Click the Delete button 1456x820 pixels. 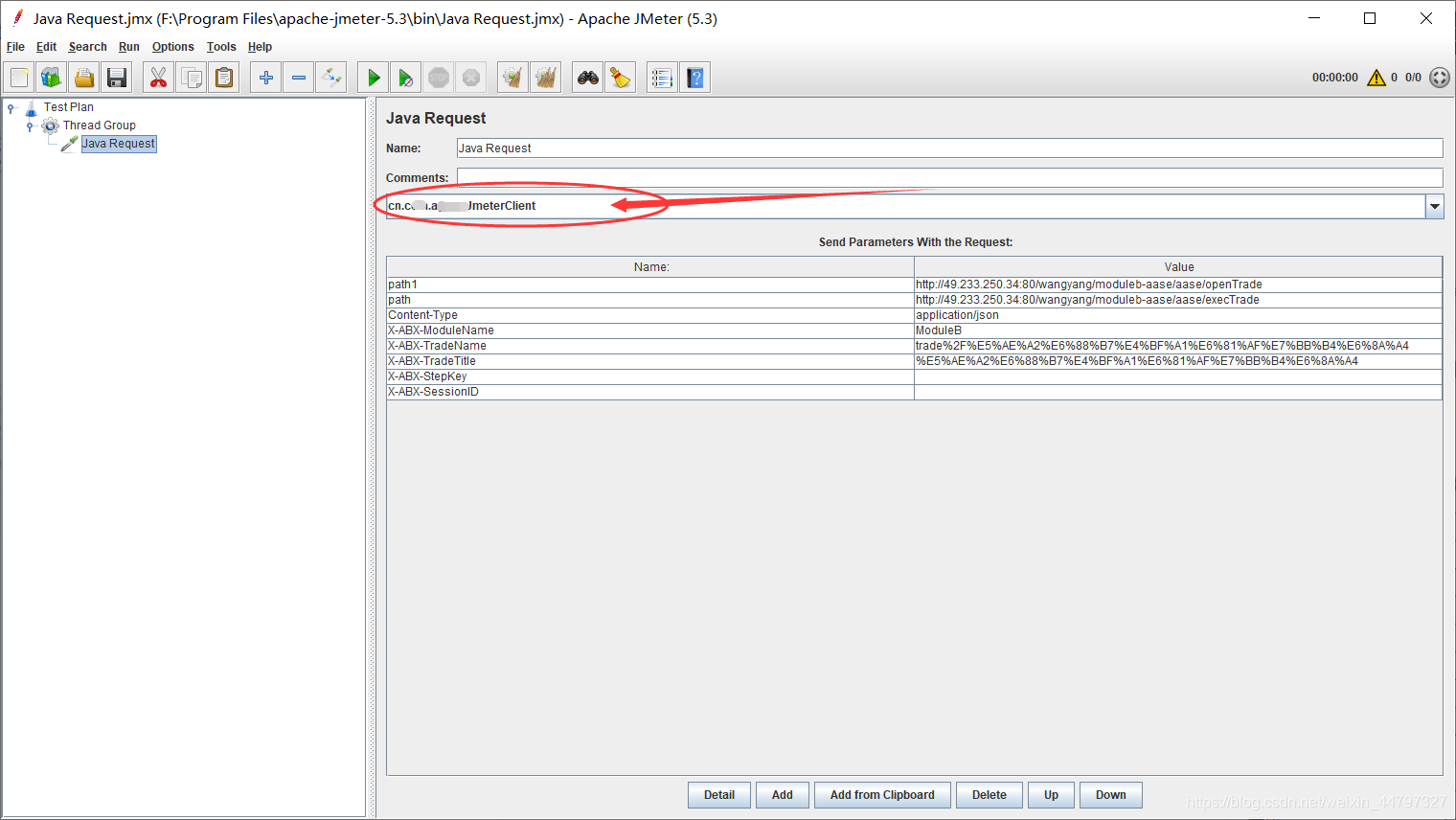pos(990,795)
